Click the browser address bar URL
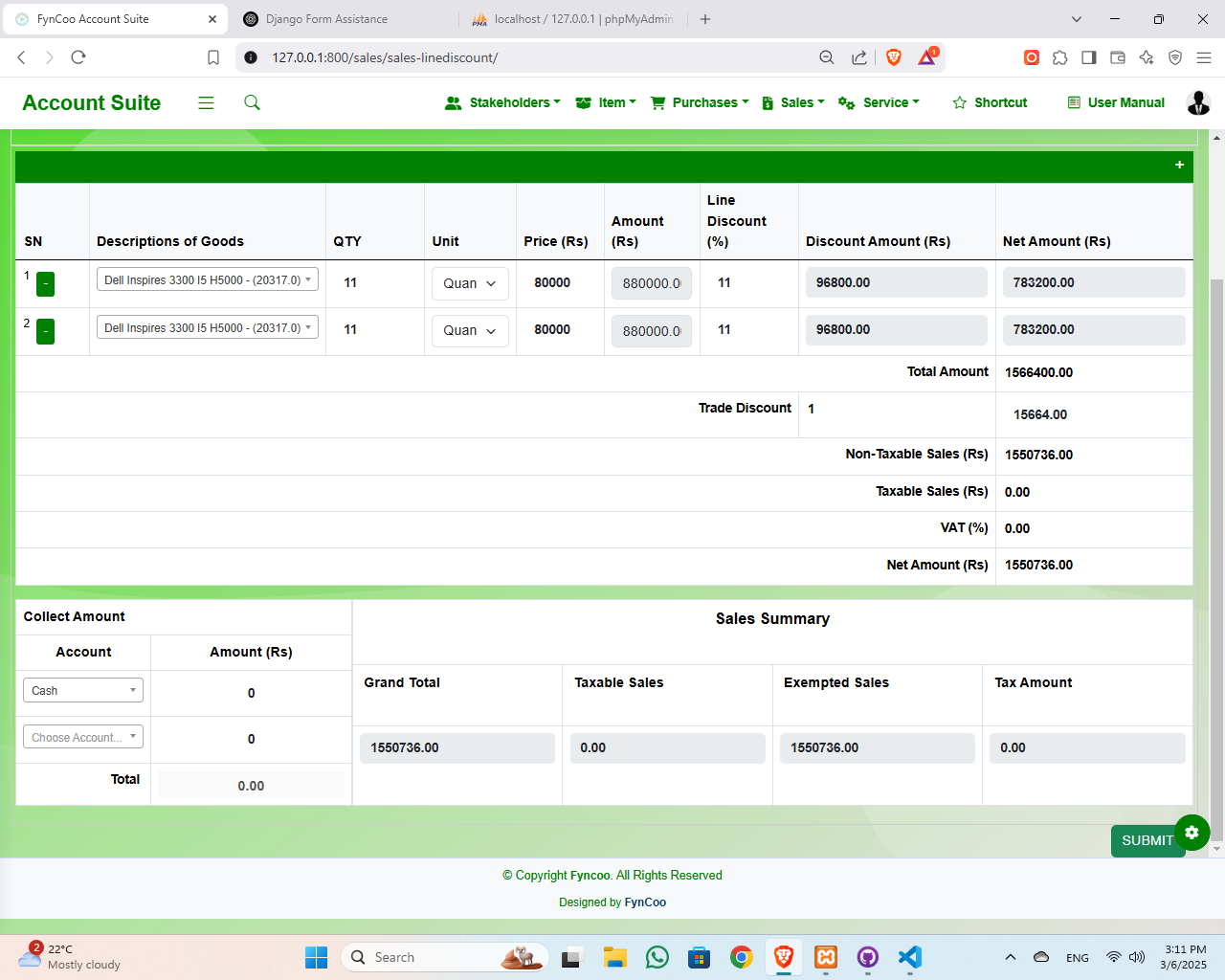 [x=385, y=57]
